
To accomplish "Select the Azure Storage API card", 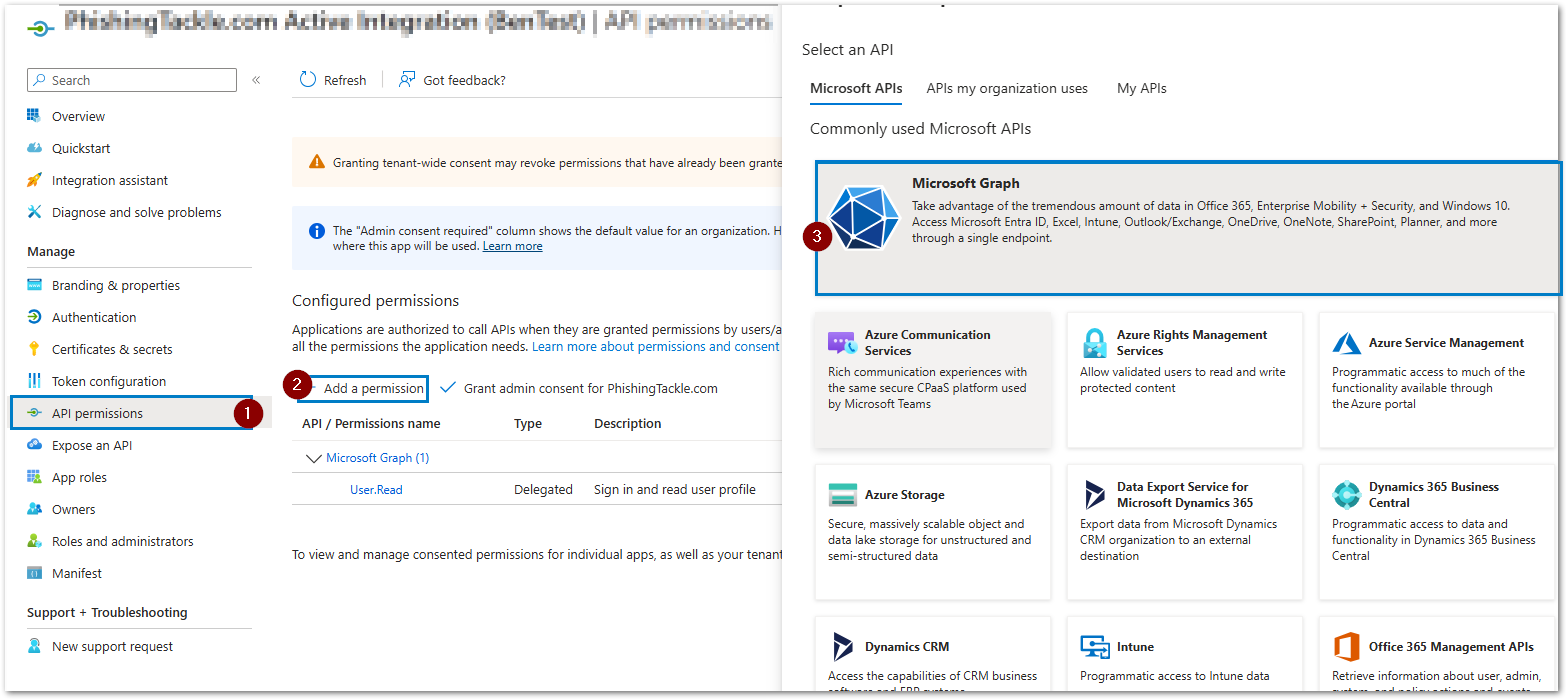I will click(x=933, y=532).
